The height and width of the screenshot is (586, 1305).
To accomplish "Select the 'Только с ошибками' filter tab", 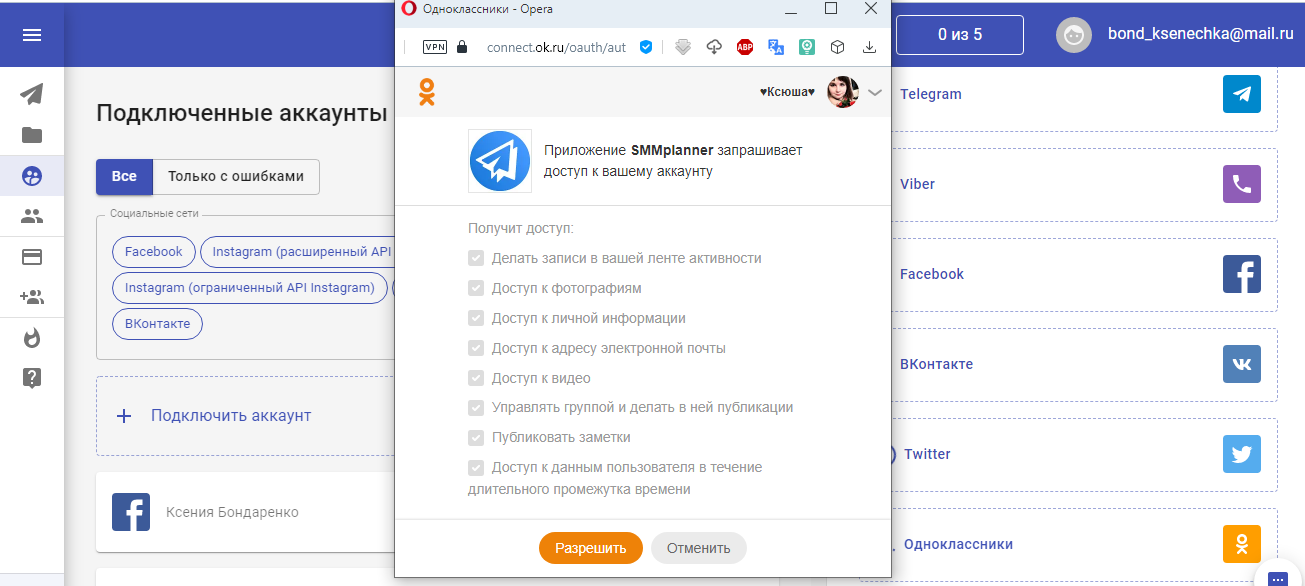I will tap(236, 176).
